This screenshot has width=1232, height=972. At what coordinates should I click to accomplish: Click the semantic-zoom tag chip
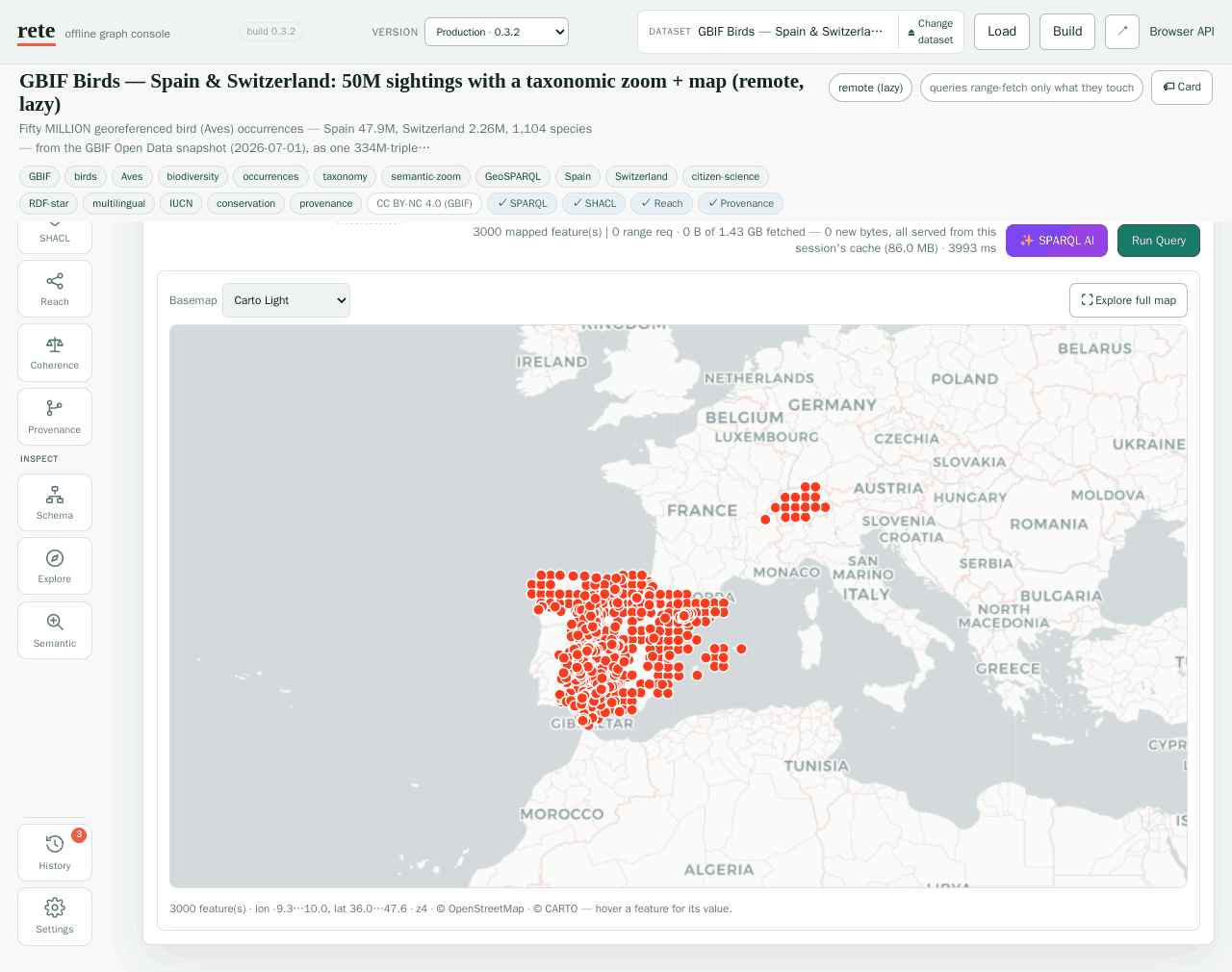coord(426,176)
